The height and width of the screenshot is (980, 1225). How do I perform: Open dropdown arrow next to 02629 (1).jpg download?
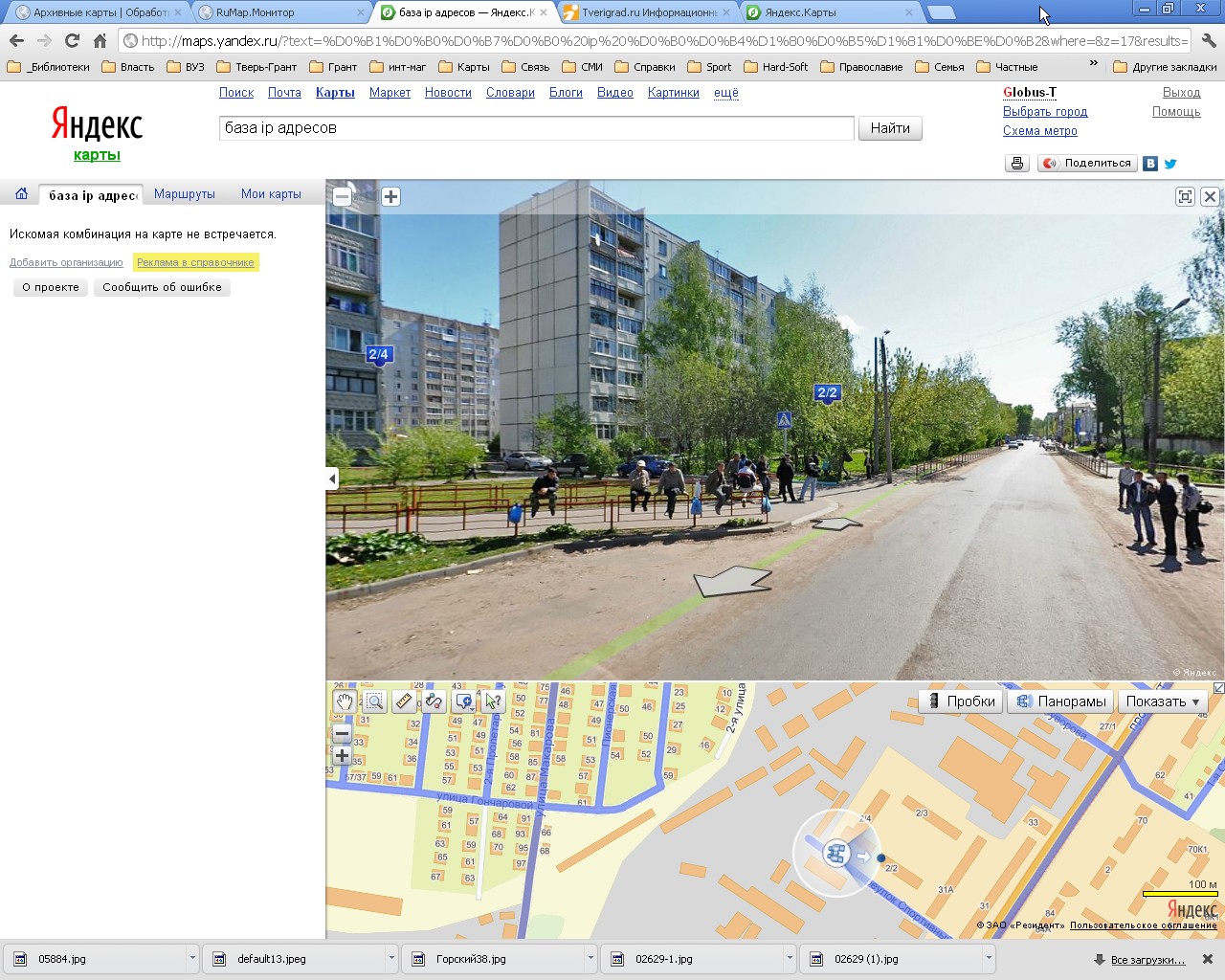(x=989, y=958)
